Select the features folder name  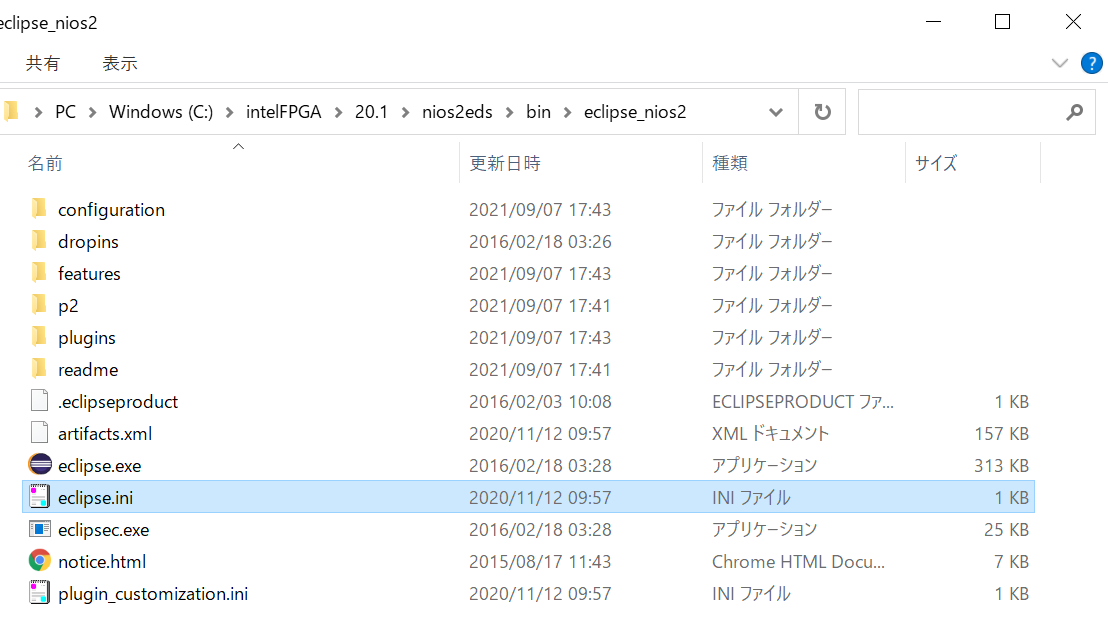pos(89,274)
